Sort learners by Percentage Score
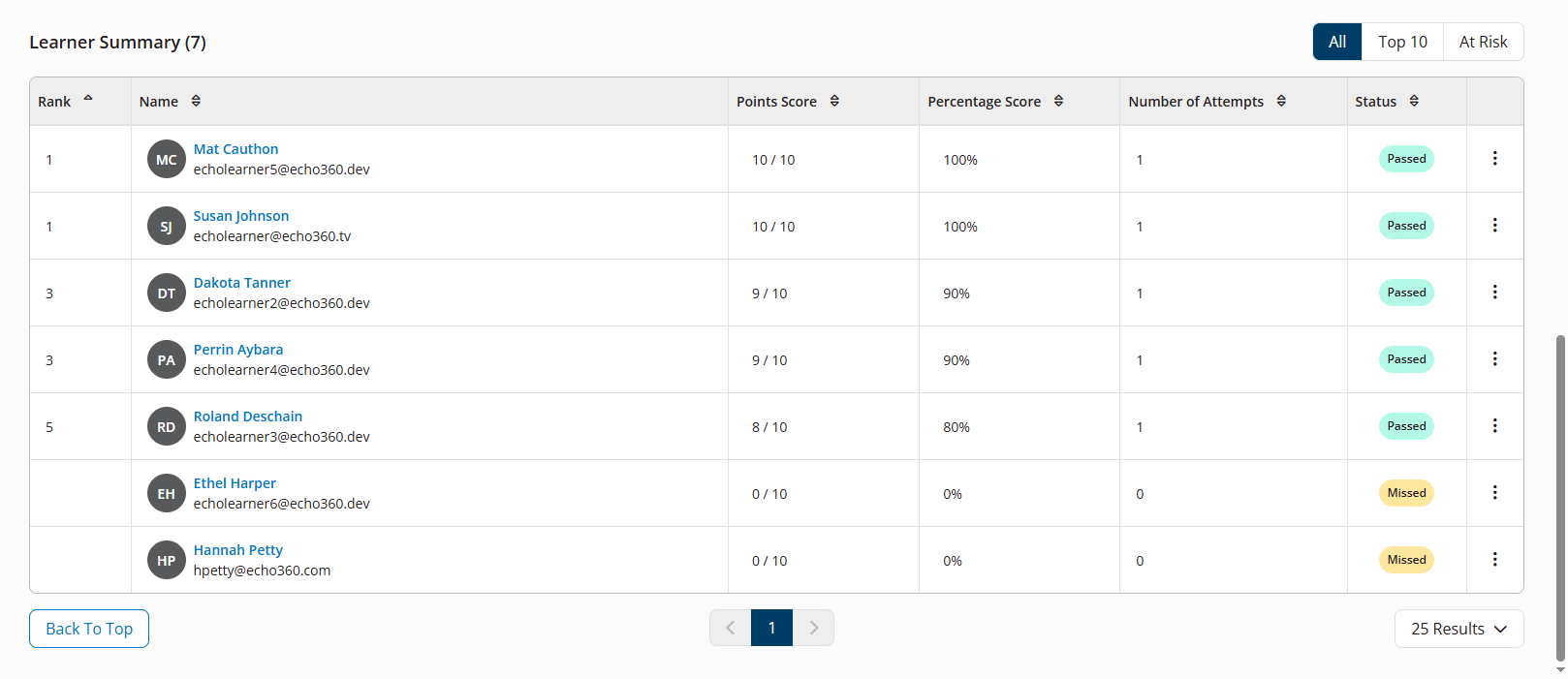Image resolution: width=1568 pixels, height=679 pixels. (1058, 101)
